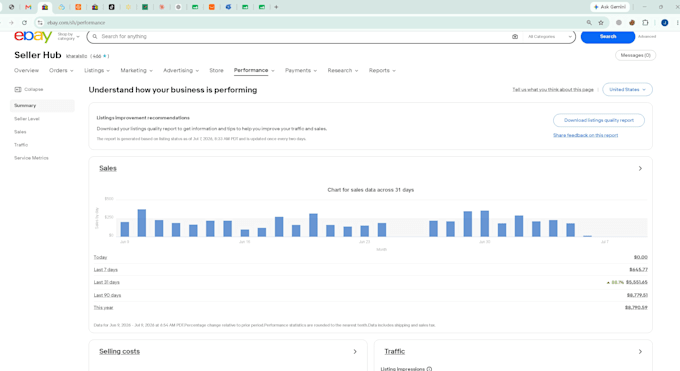Screen dimensions: 680x371
Task: Expand the Research menu
Action: point(343,70)
